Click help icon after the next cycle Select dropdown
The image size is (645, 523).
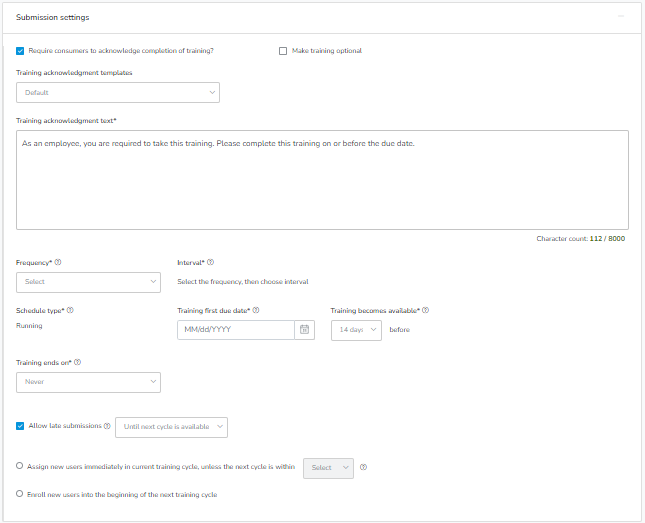tap(363, 467)
